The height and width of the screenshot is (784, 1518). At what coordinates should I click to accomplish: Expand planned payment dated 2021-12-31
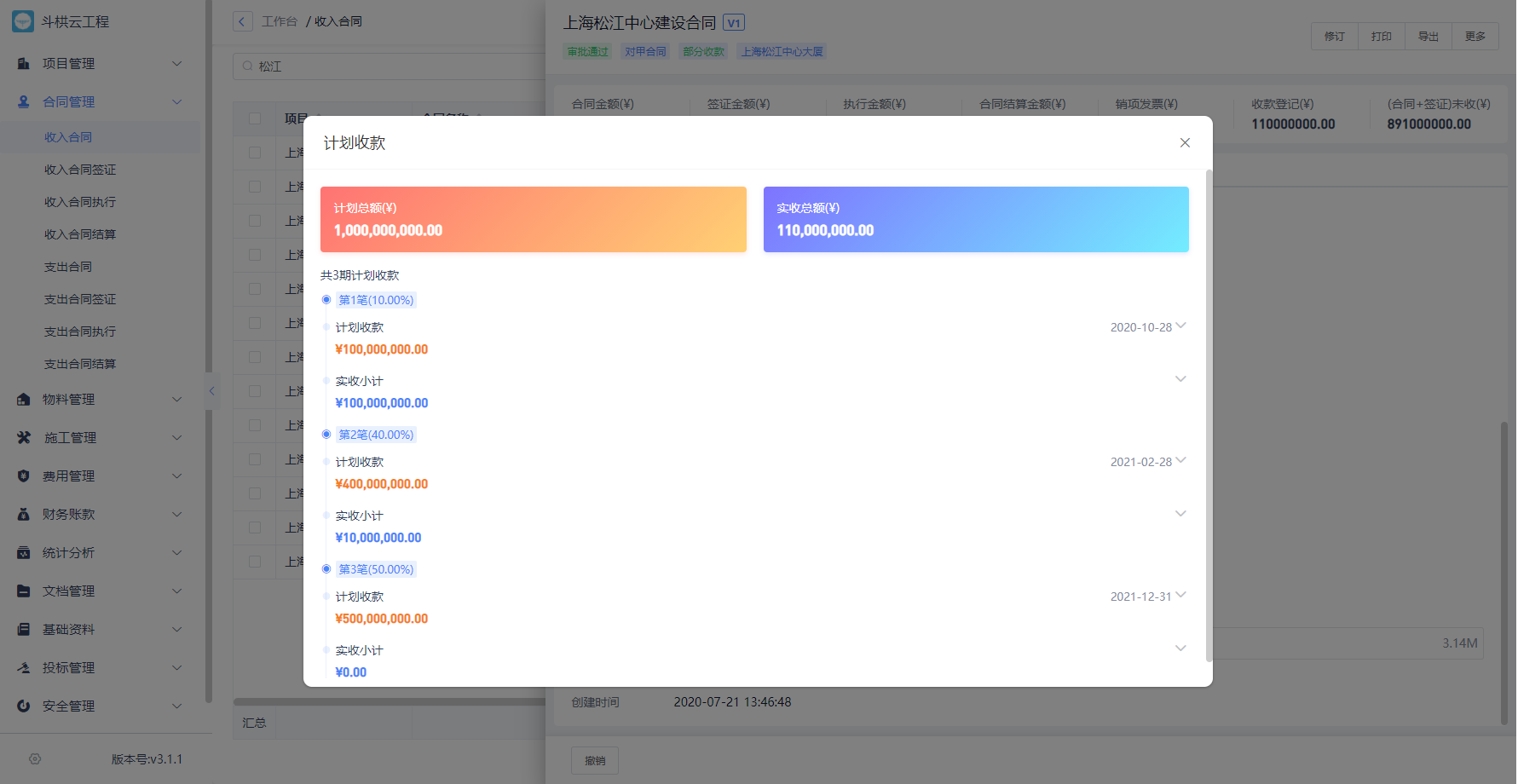tap(1180, 596)
